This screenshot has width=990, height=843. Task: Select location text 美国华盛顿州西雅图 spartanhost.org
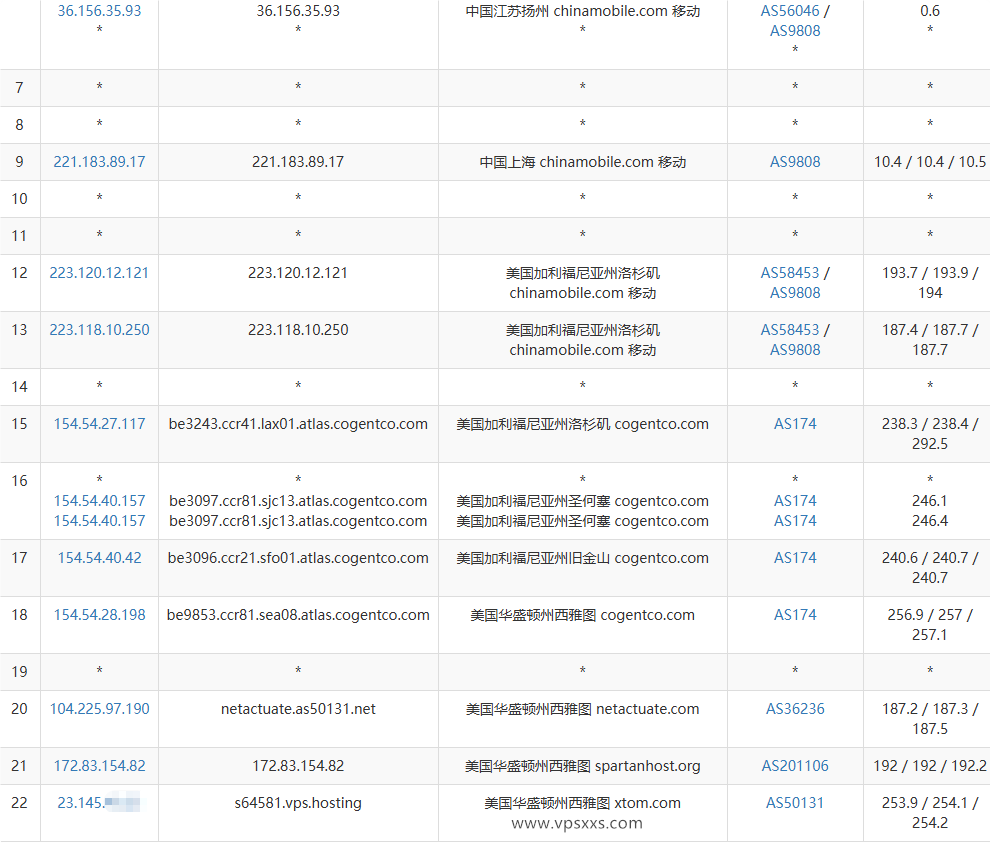[582, 765]
